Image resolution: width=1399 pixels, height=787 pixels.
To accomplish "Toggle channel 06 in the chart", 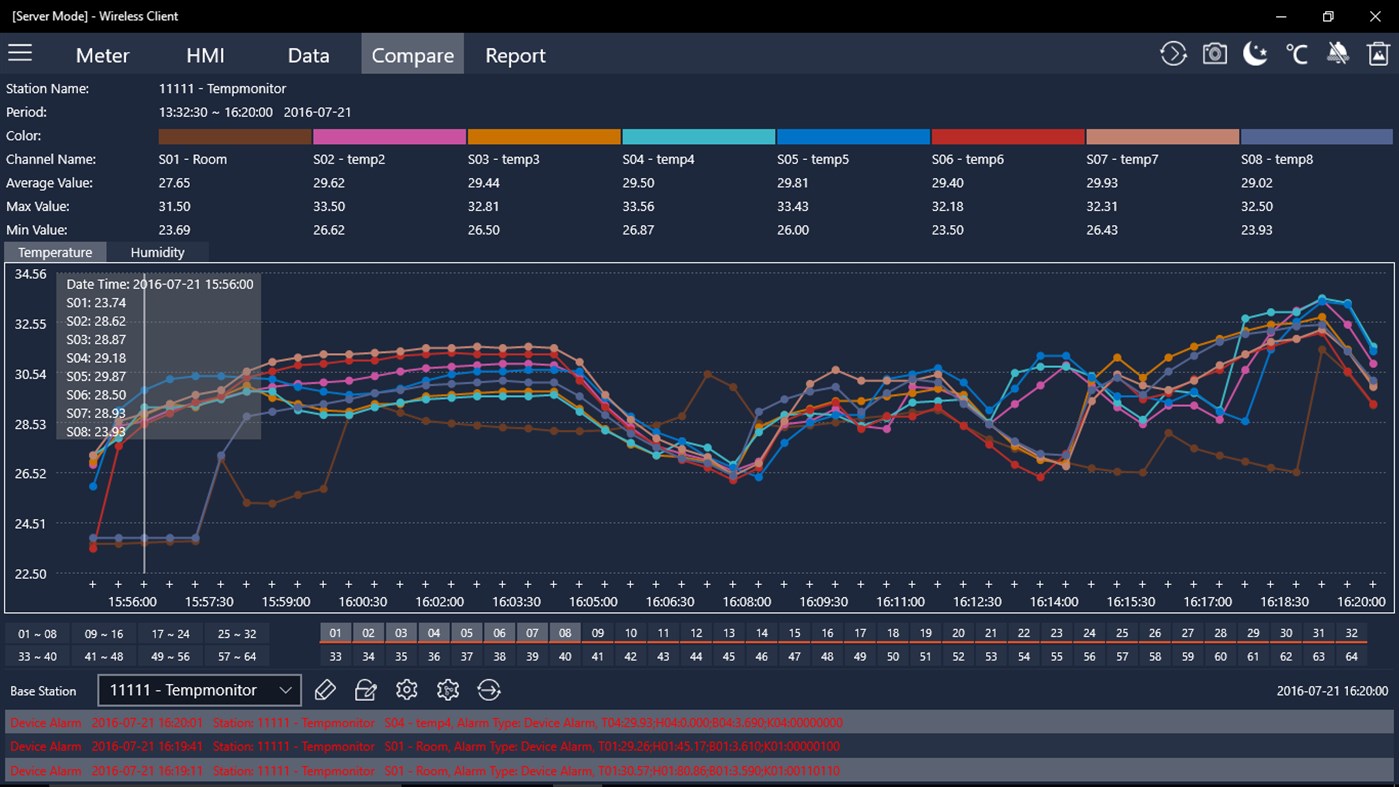I will (x=500, y=633).
